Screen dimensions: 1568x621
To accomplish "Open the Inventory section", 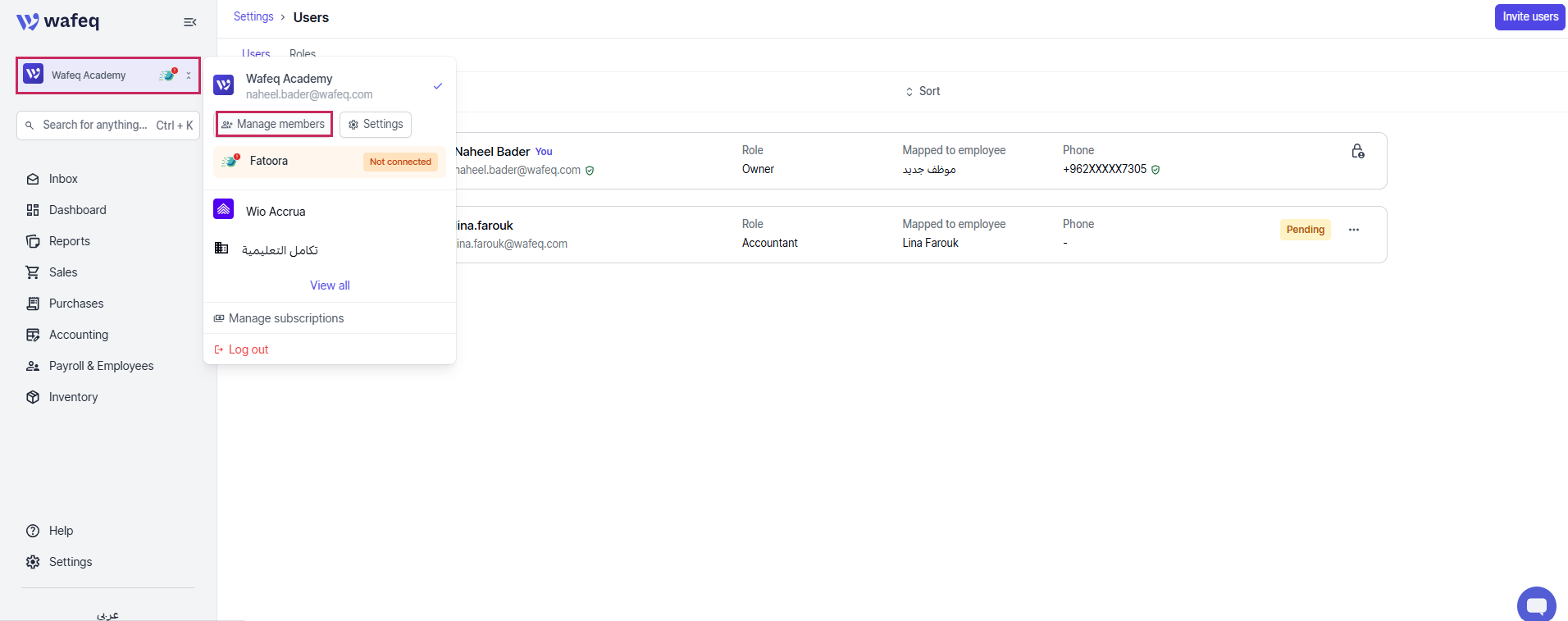I will [73, 397].
